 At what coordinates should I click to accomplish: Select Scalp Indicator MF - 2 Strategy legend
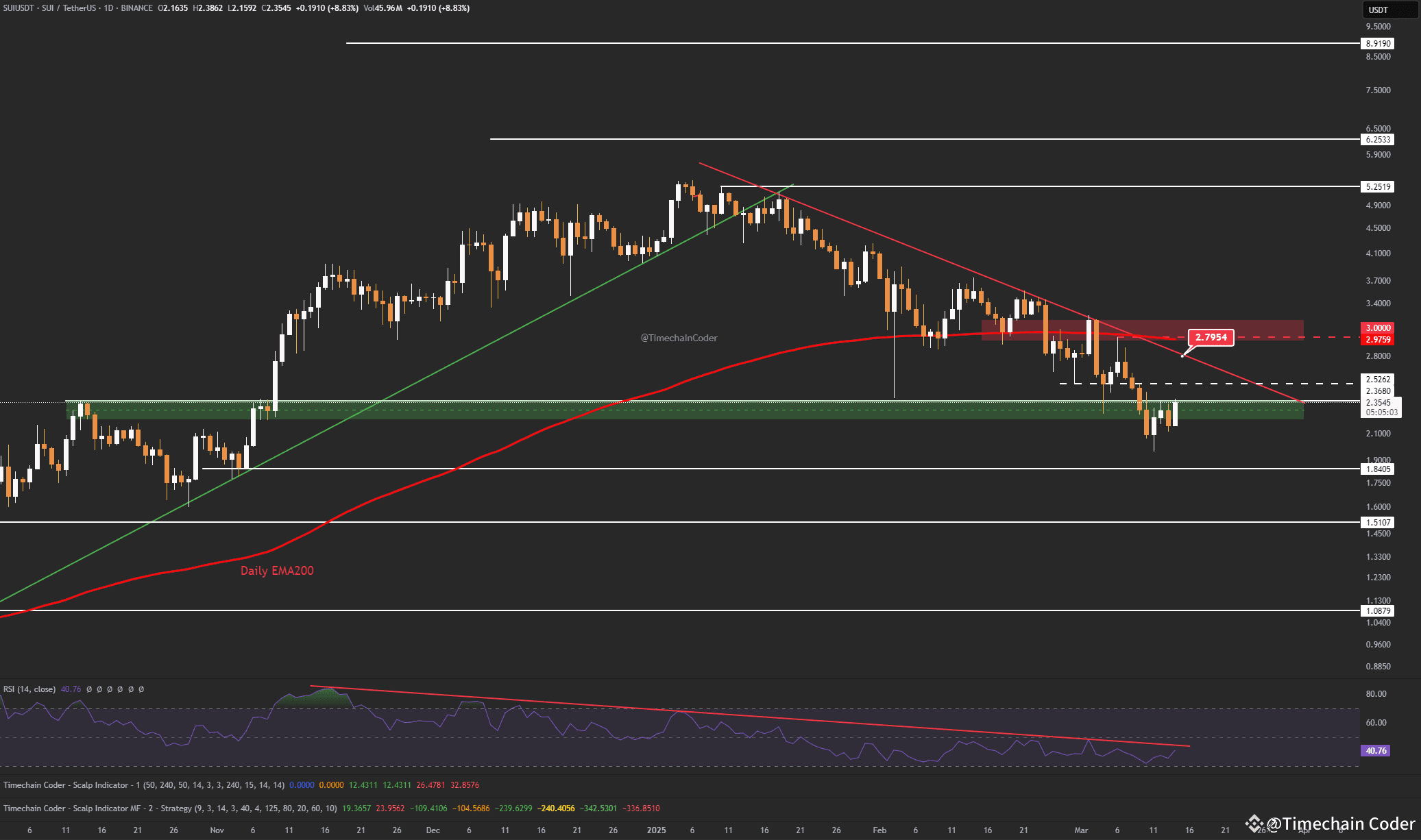[170, 808]
